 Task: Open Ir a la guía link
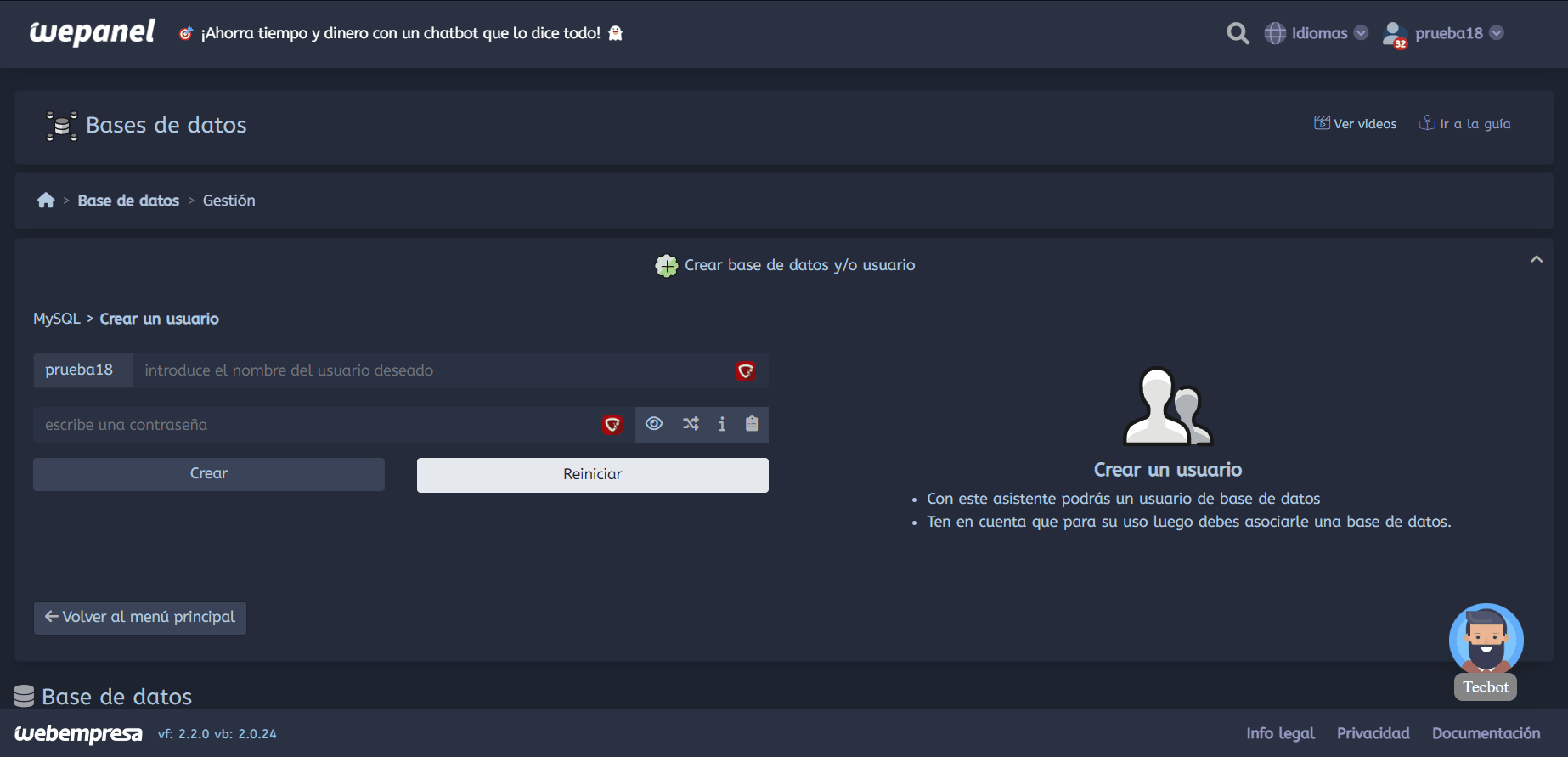click(x=1465, y=124)
